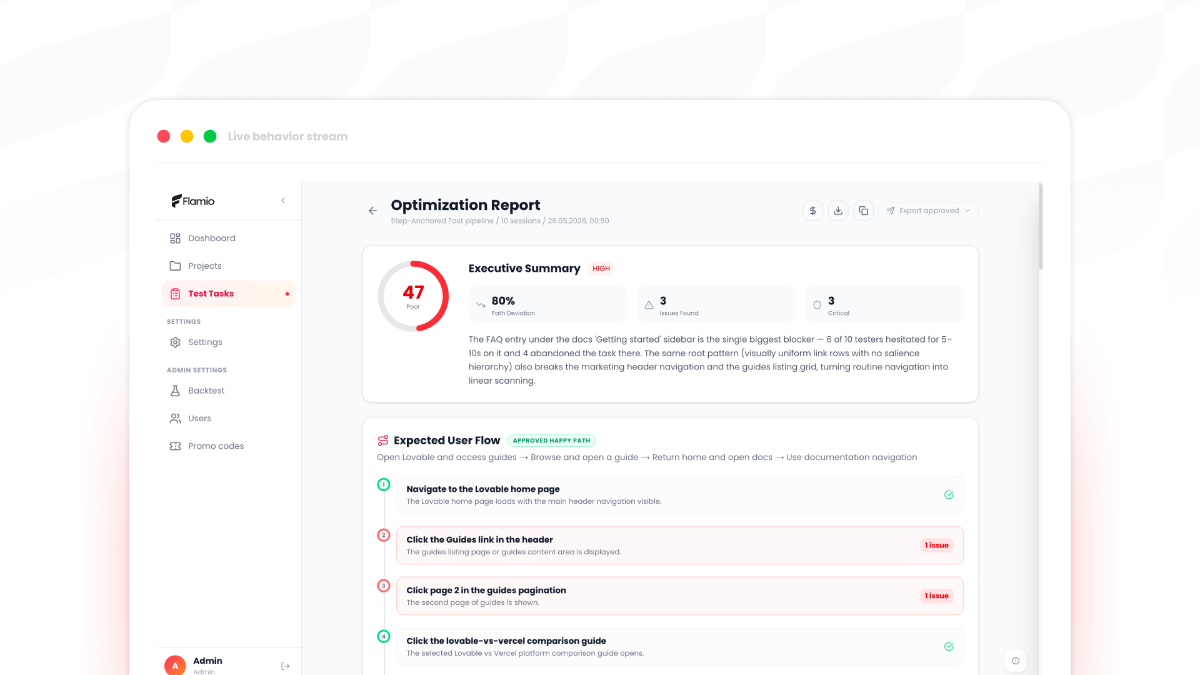Image resolution: width=1200 pixels, height=675 pixels.
Task: Click 1 issue badge on page 2 step
Action: coord(937,596)
